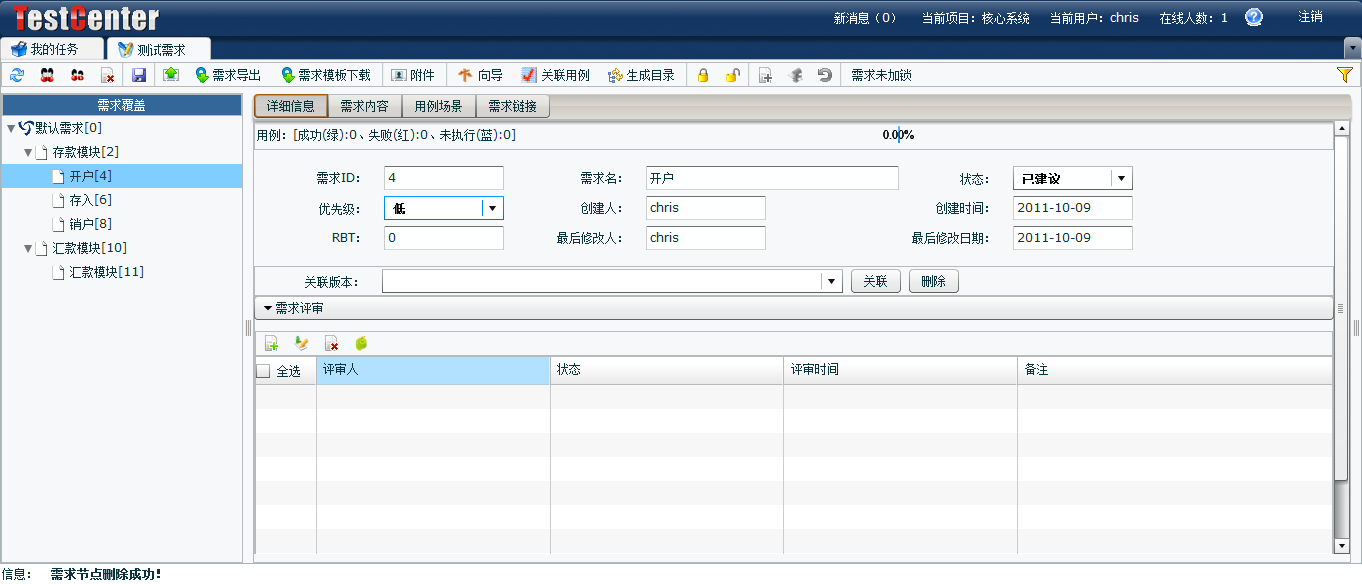Collapse the 需求评审 section
This screenshot has width=1362, height=584.
(266, 308)
